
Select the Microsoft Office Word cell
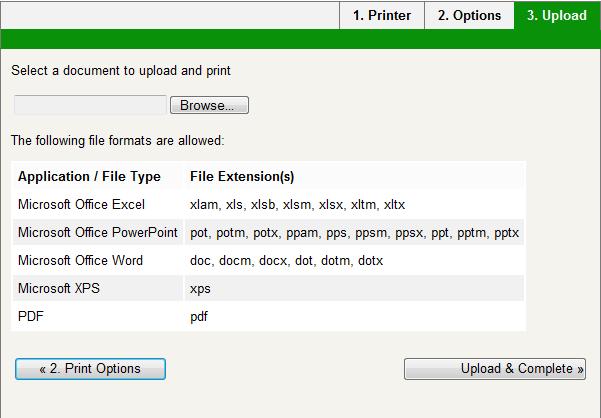pos(98,260)
